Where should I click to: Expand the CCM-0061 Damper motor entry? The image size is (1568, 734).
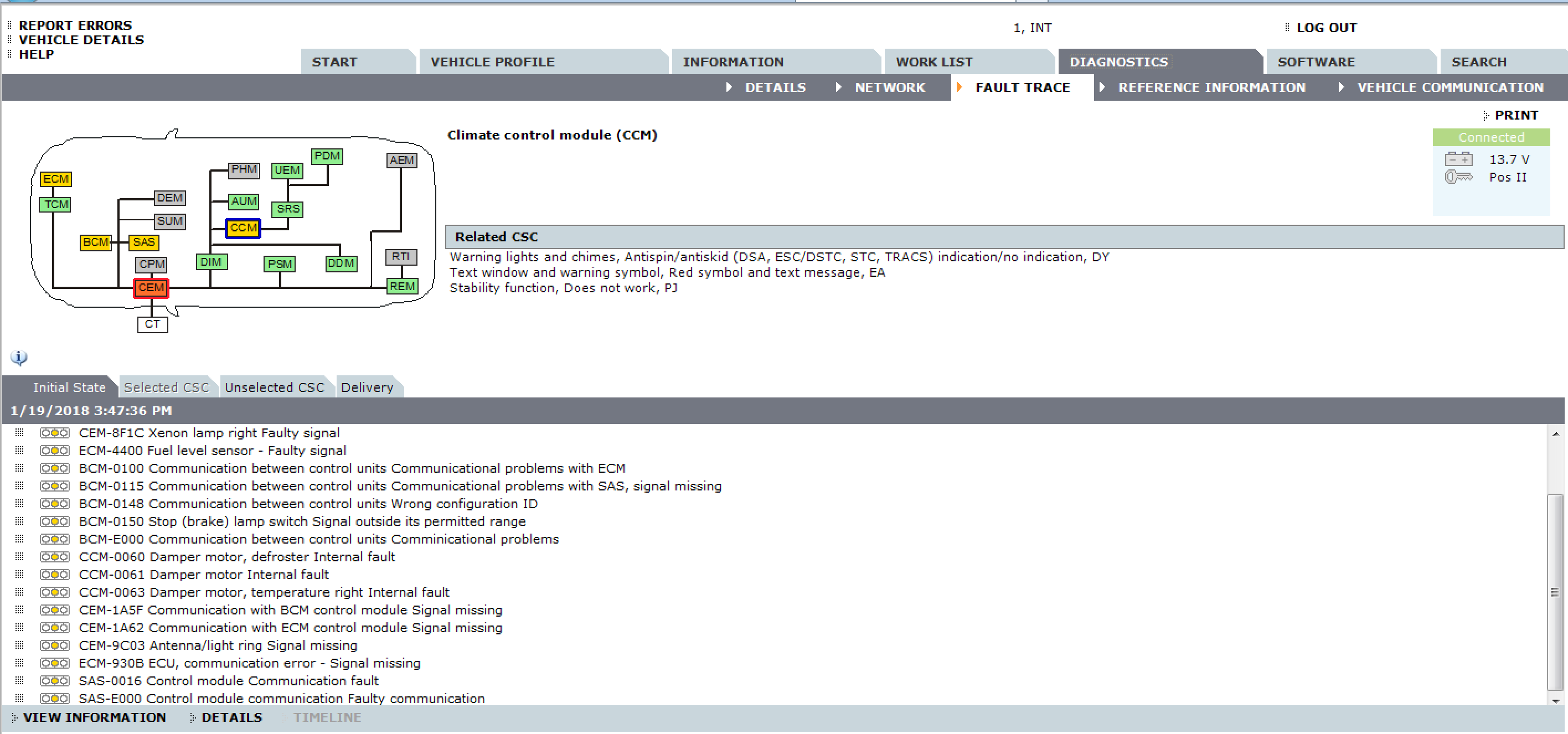coord(19,574)
